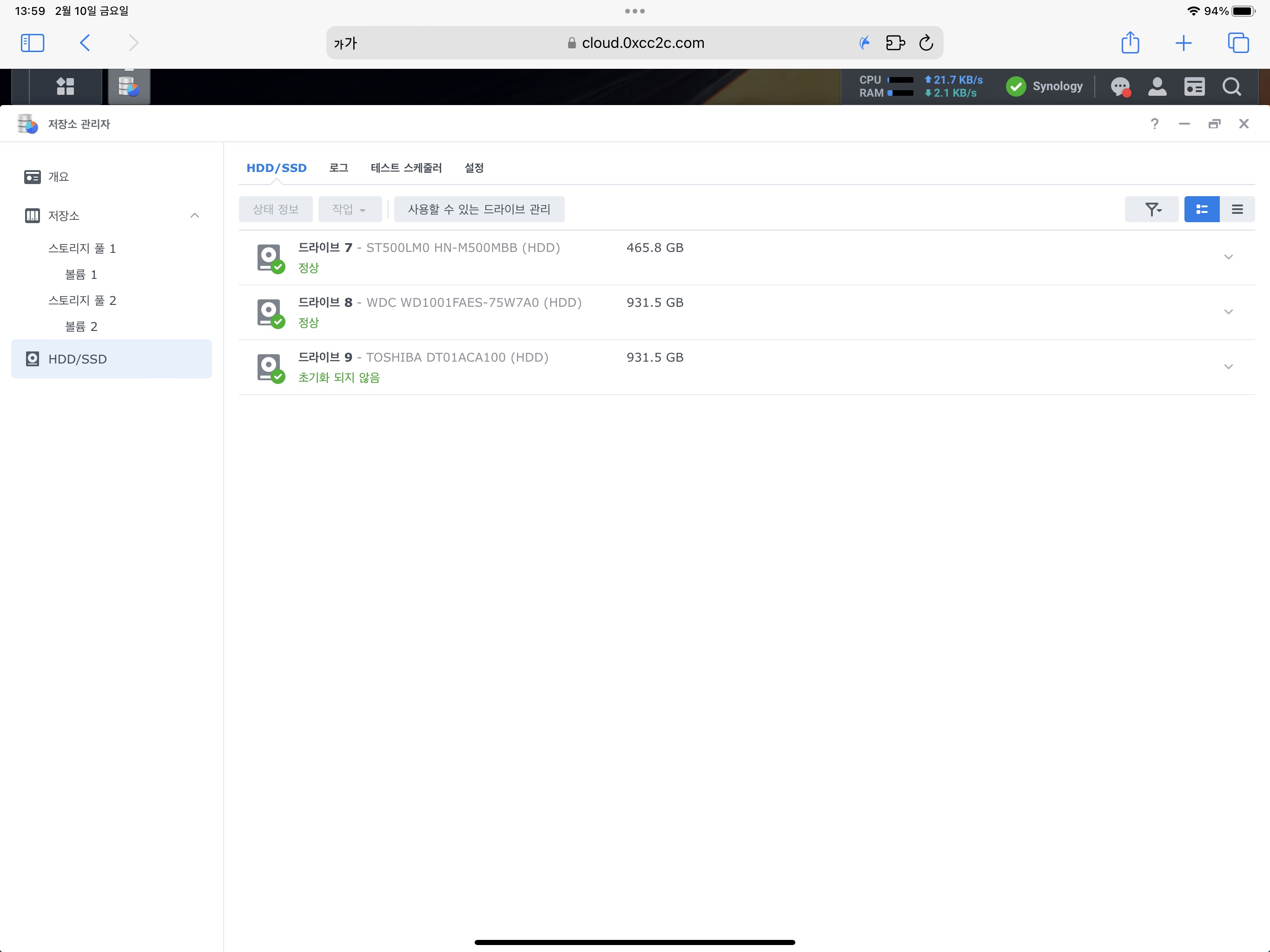This screenshot has width=1270, height=952.
Task: Click Safari's share icon
Action: tap(1130, 43)
